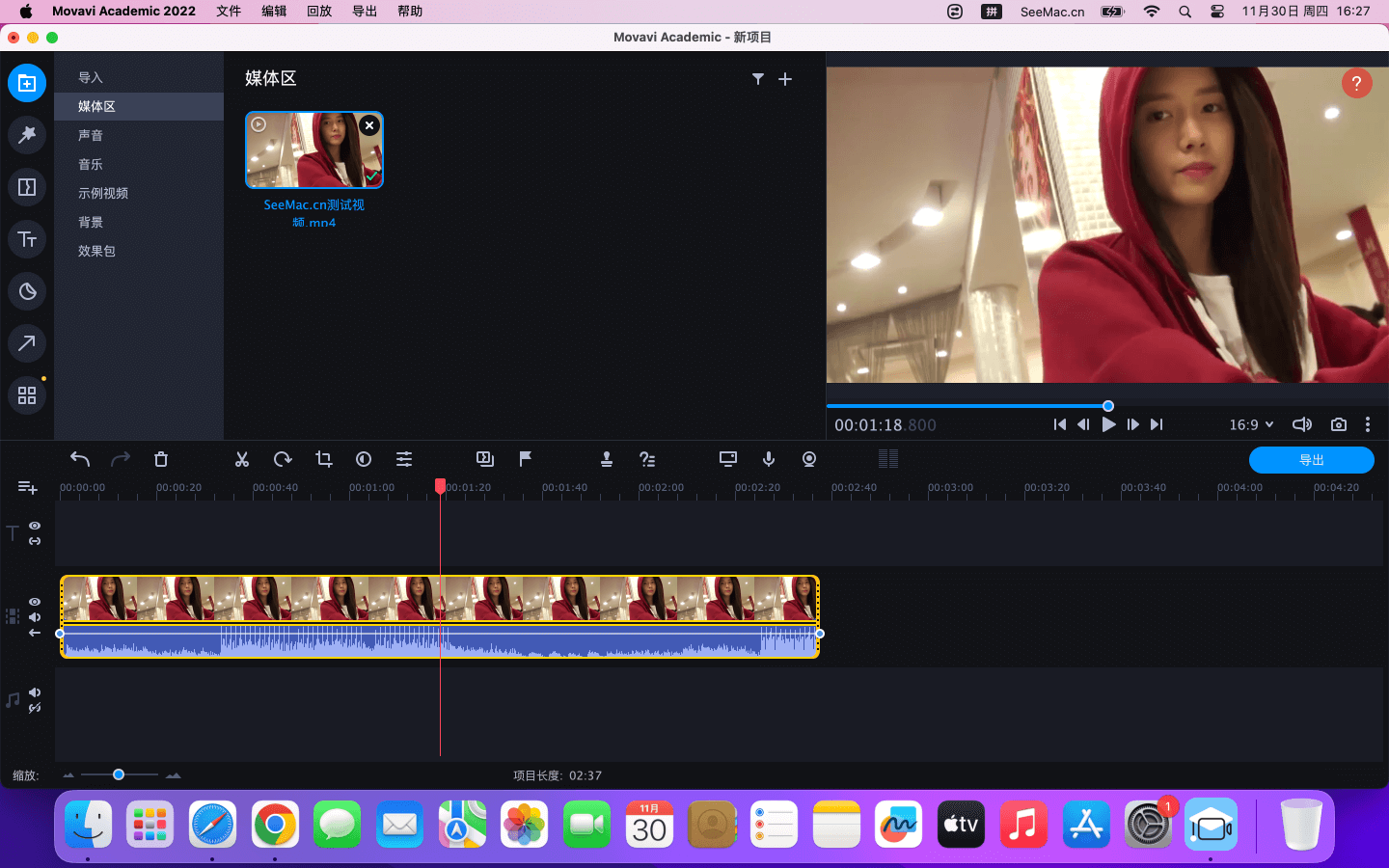Hide the title track using eye icon
Viewport: 1389px width, 868px height.
point(35,526)
